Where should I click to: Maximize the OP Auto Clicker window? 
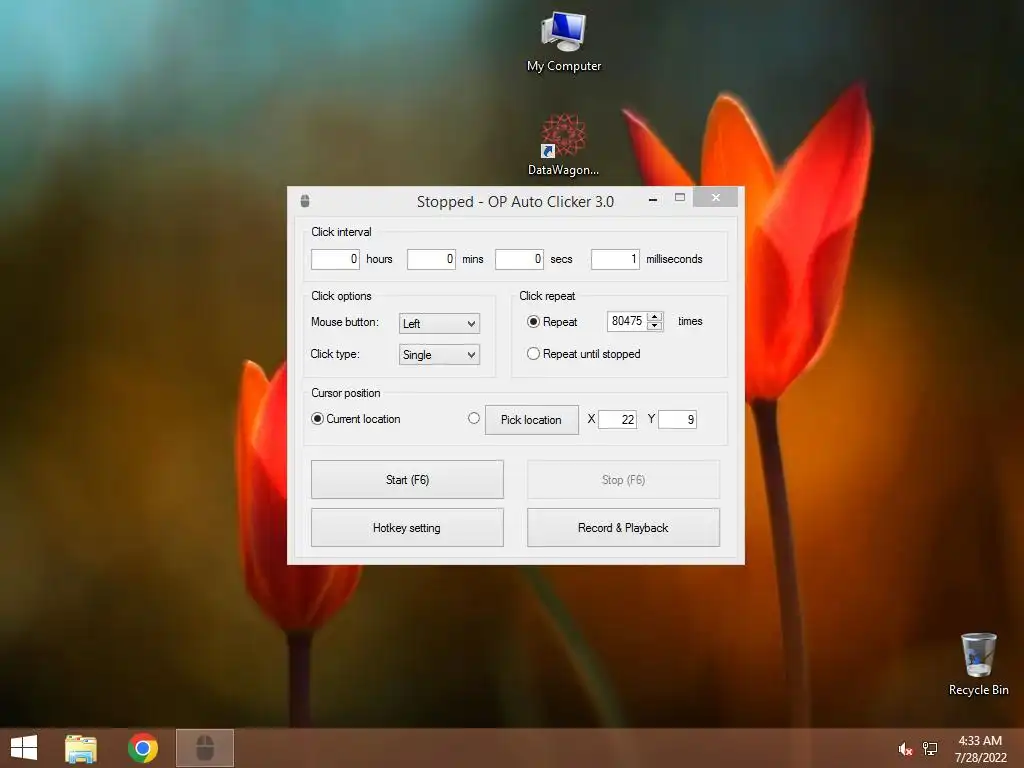[x=680, y=198]
